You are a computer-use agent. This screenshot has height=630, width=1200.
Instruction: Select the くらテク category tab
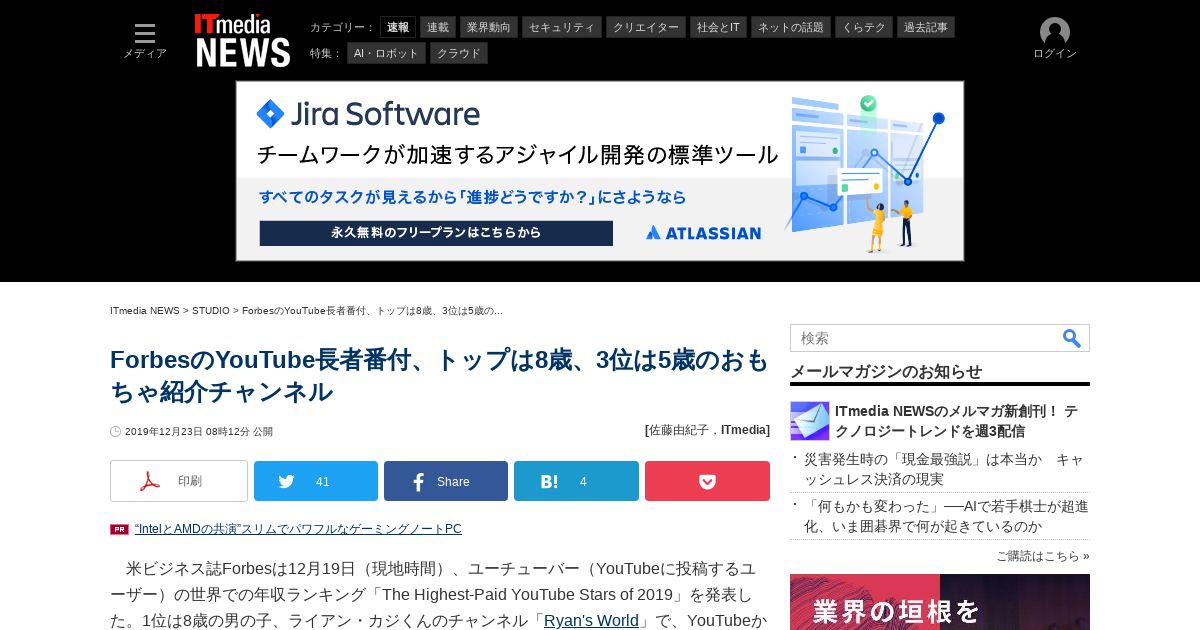pos(864,27)
